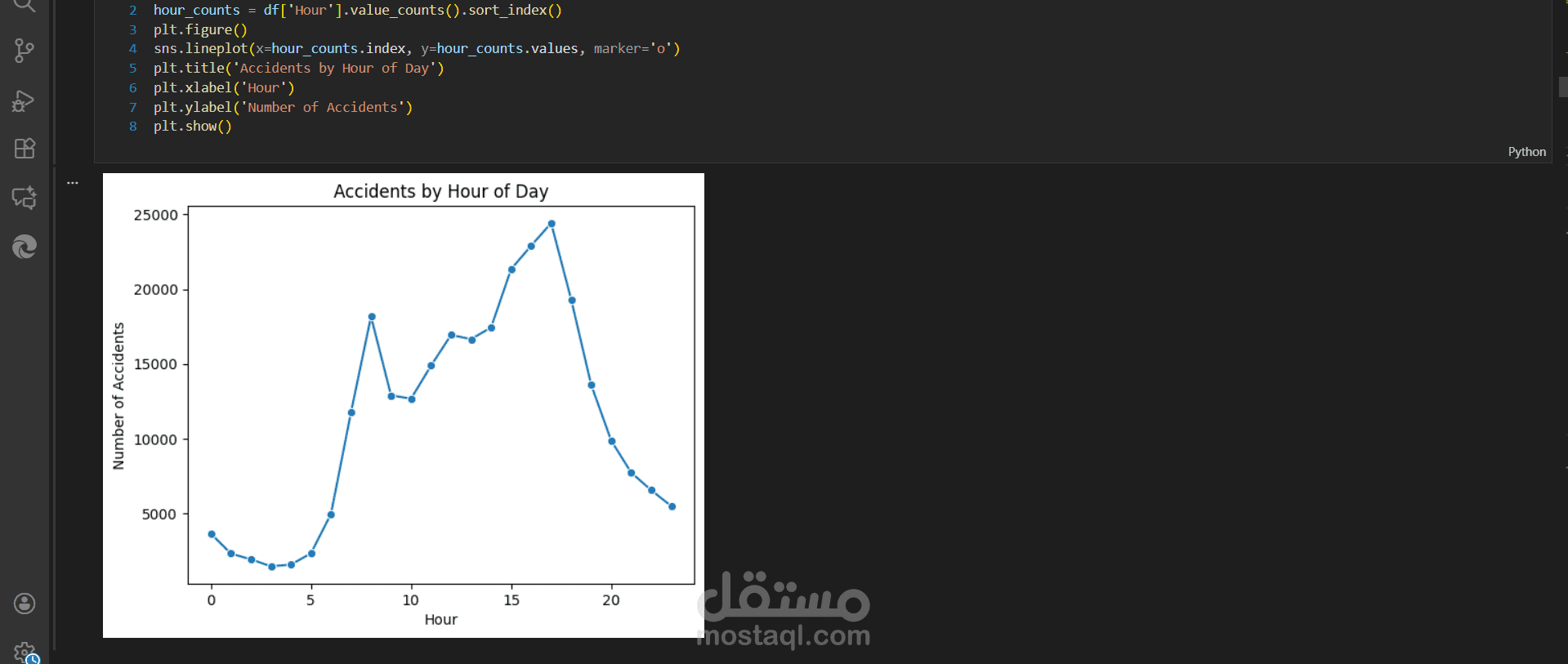Click the plt.ylabel code line
The height and width of the screenshot is (664, 1568).
(283, 108)
